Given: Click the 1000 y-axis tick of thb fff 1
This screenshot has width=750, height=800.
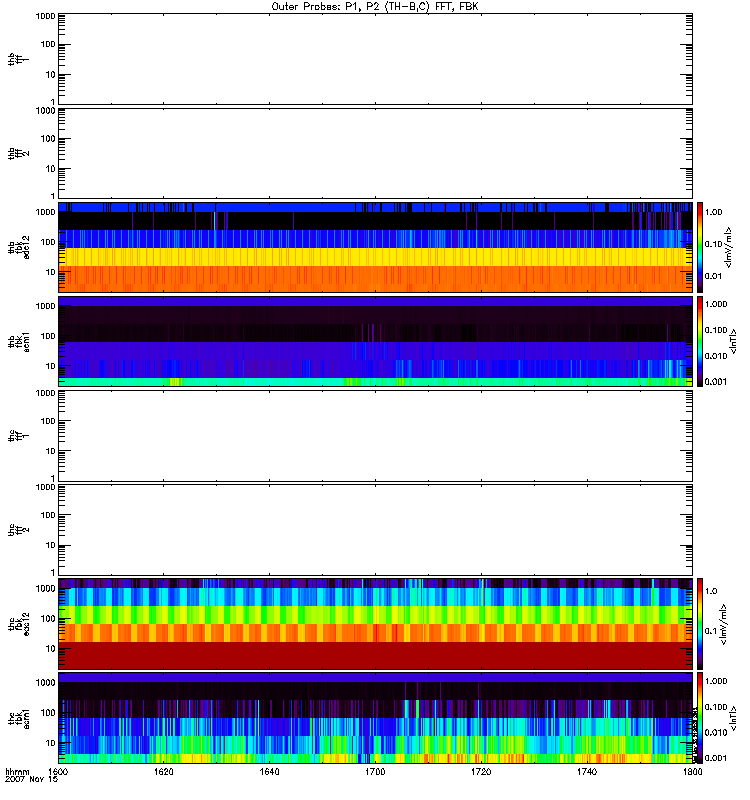Looking at the screenshot, I should click(x=45, y=16).
